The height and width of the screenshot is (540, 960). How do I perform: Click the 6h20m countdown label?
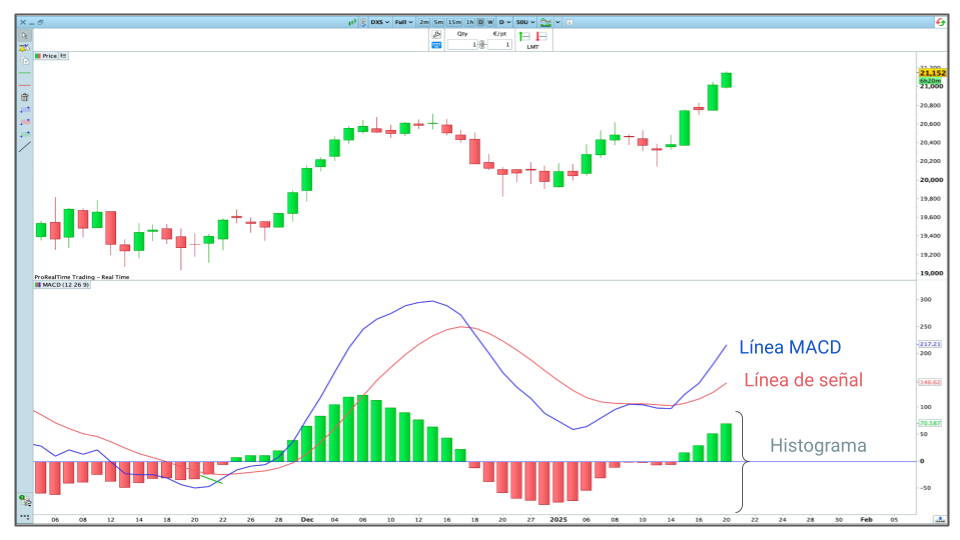930,81
